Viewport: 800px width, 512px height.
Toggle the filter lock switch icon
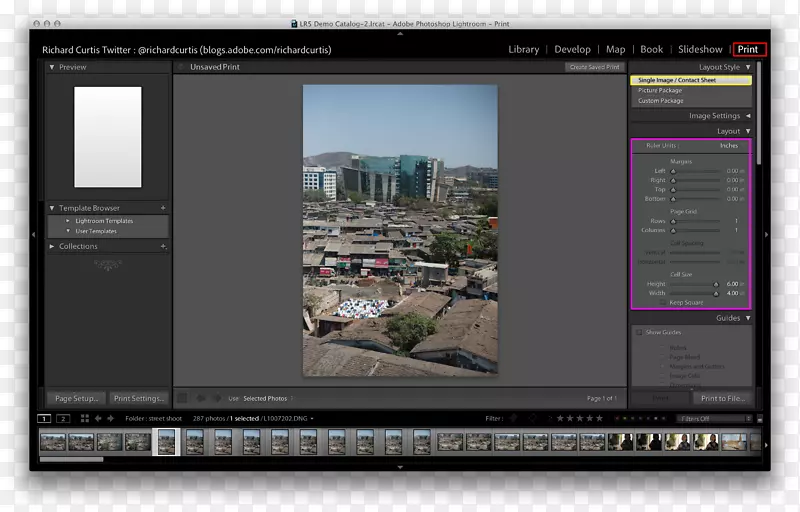coord(760,419)
